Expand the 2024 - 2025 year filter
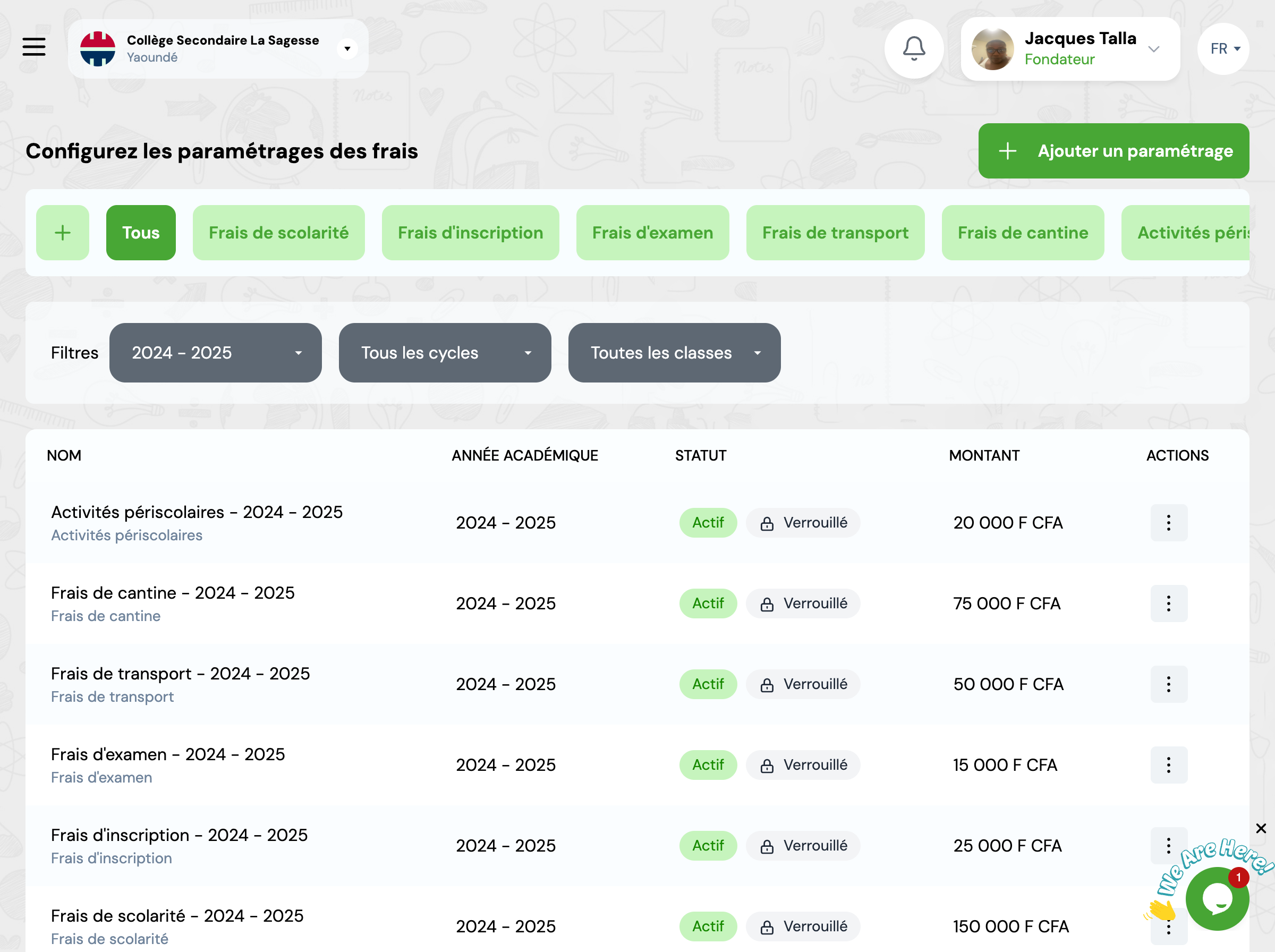1275x952 pixels. tap(215, 353)
